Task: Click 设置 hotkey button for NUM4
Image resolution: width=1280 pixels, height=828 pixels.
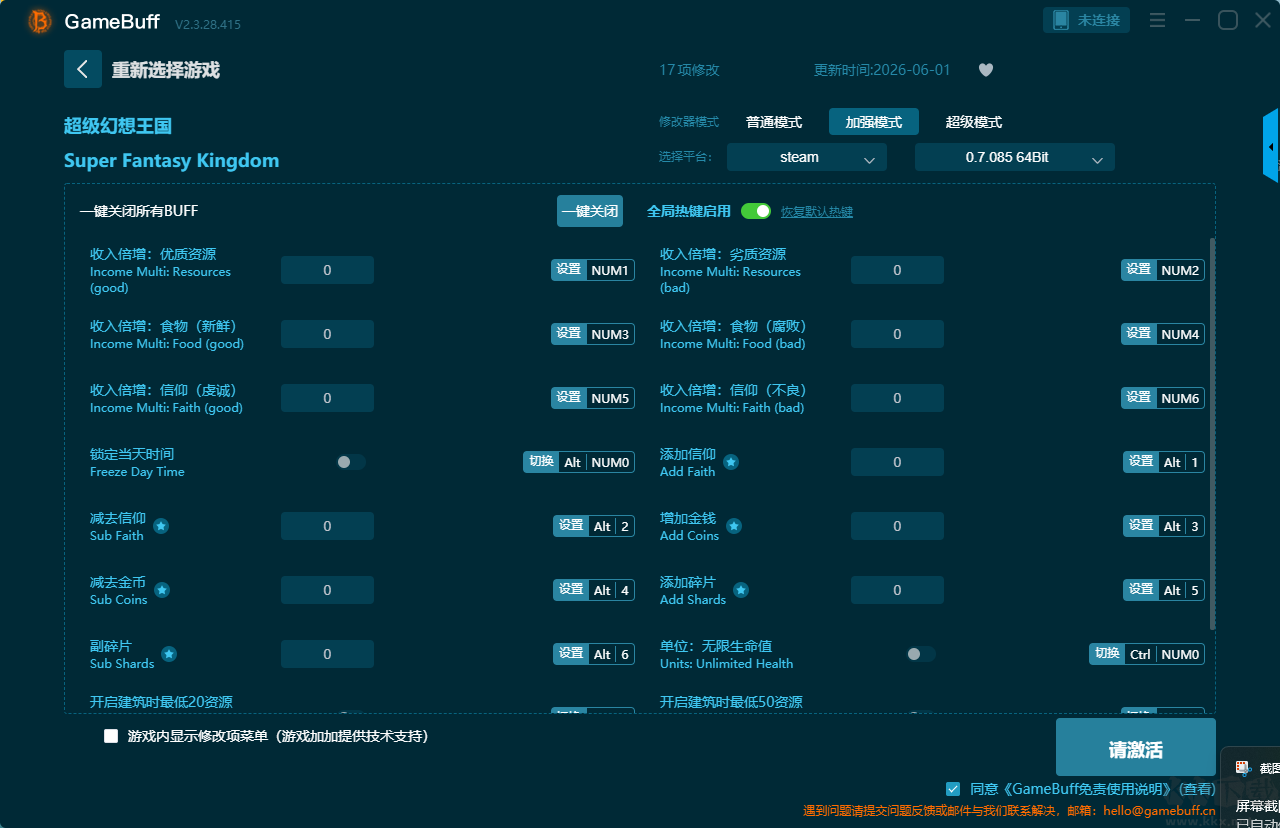Action: [1139, 334]
